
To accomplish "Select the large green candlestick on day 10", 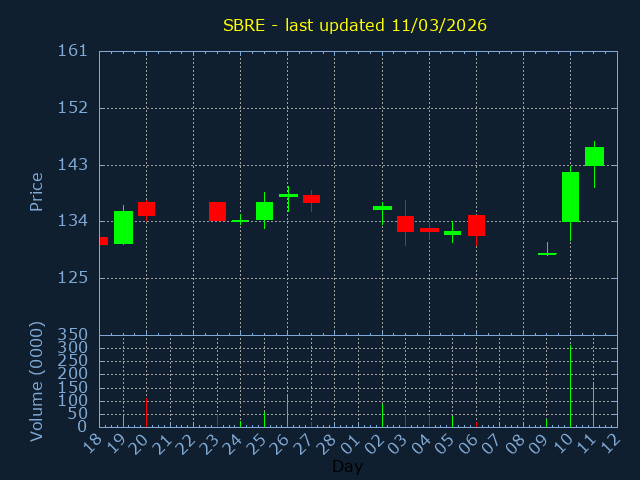I will pyautogui.click(x=570, y=197).
